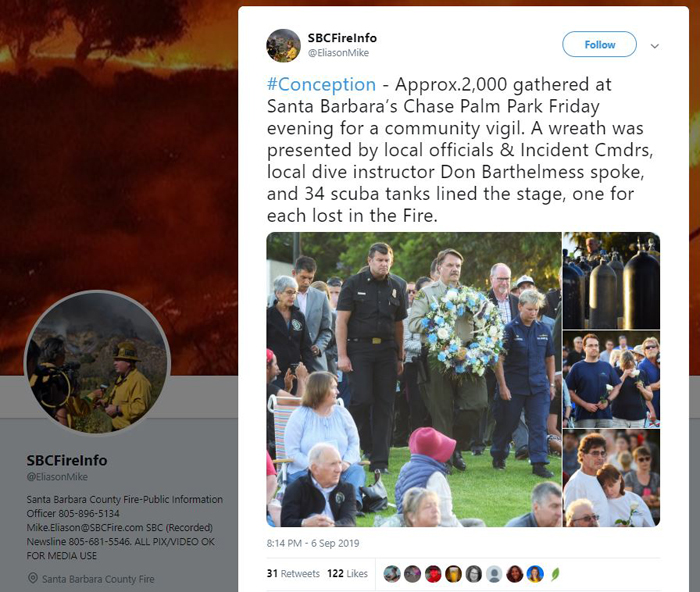Click the first liker avatar icon
700x592 pixels.
click(x=392, y=574)
